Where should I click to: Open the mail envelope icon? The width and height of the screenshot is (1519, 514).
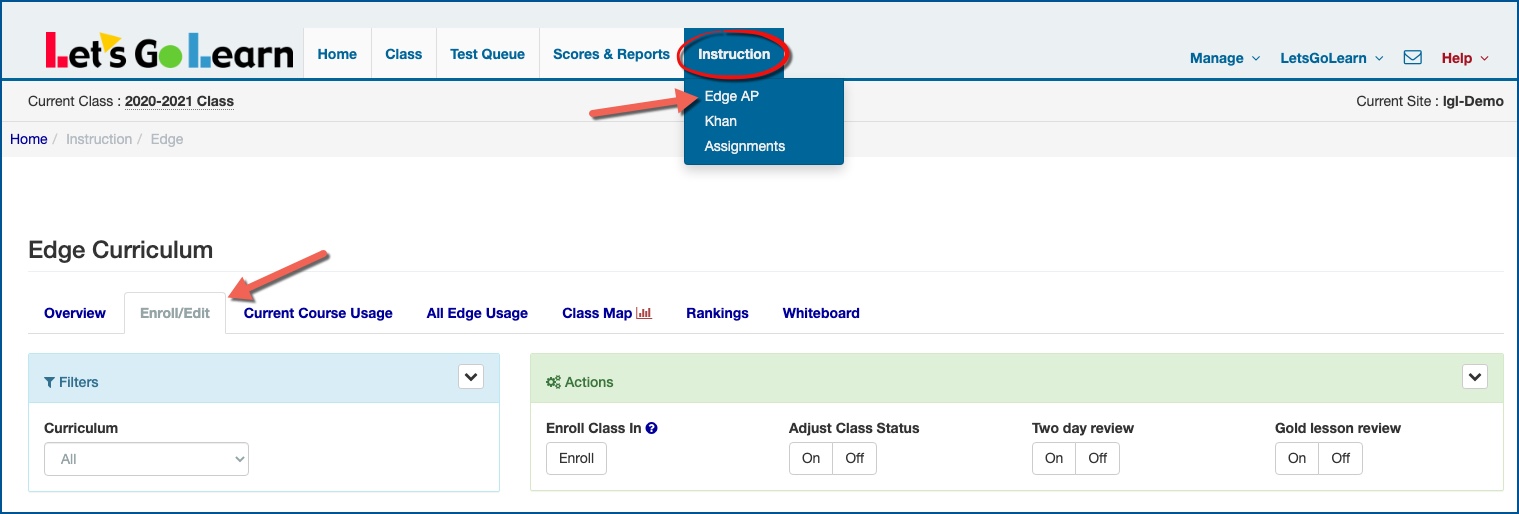pyautogui.click(x=1413, y=58)
